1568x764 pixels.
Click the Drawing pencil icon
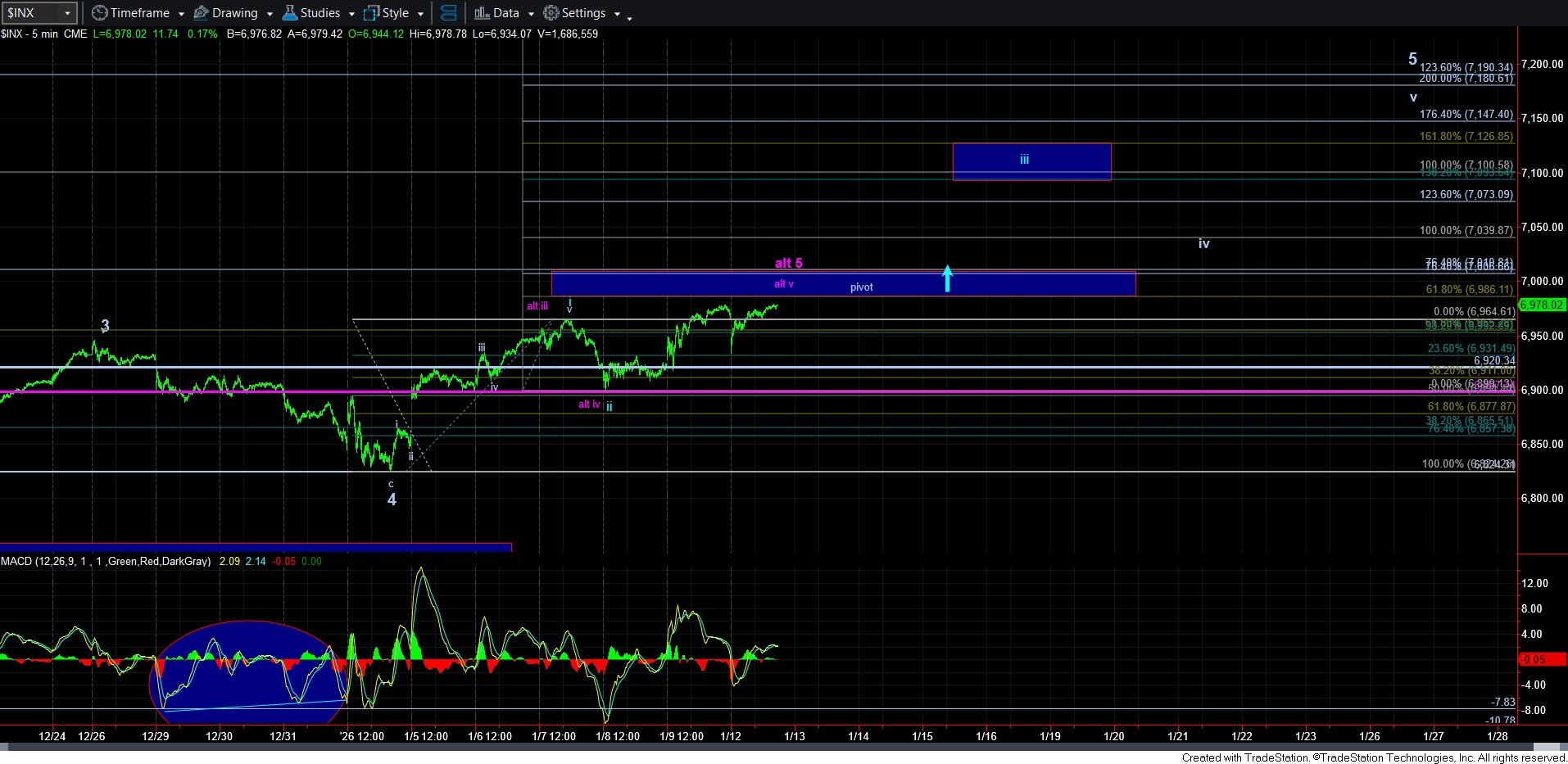pyautogui.click(x=201, y=13)
